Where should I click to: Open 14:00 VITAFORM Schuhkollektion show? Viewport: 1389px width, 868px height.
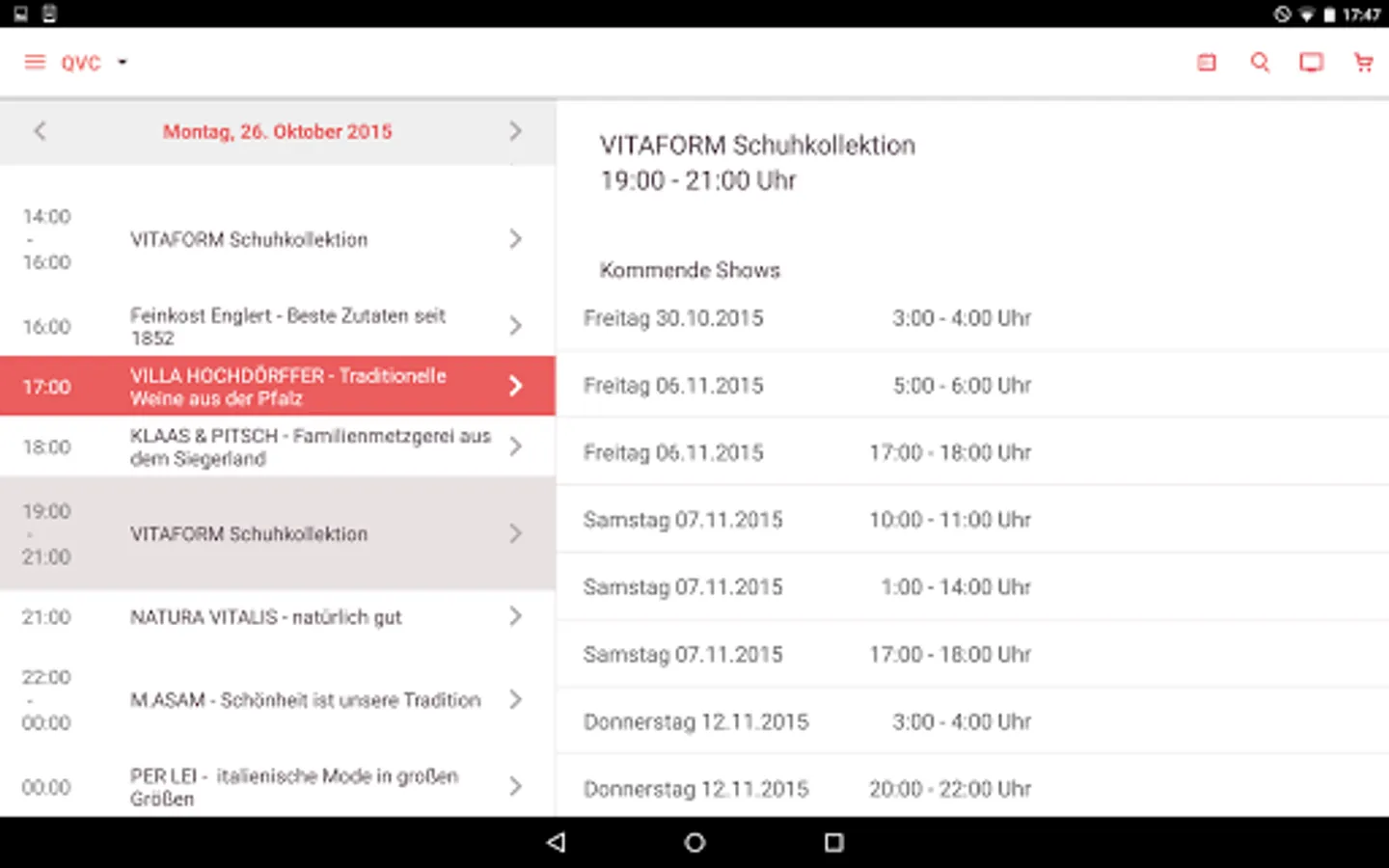(278, 239)
